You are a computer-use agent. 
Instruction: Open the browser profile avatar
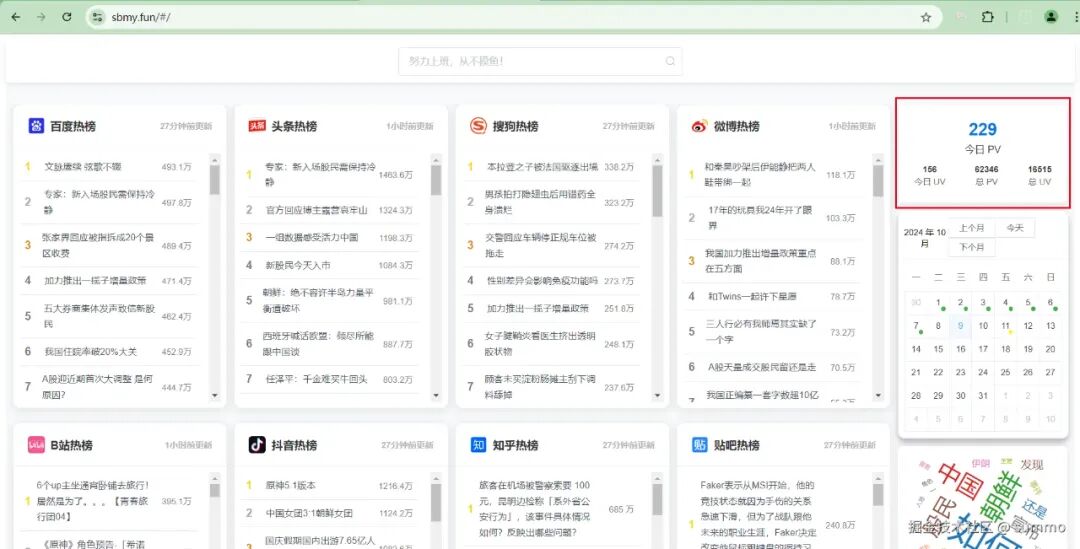pyautogui.click(x=1051, y=17)
